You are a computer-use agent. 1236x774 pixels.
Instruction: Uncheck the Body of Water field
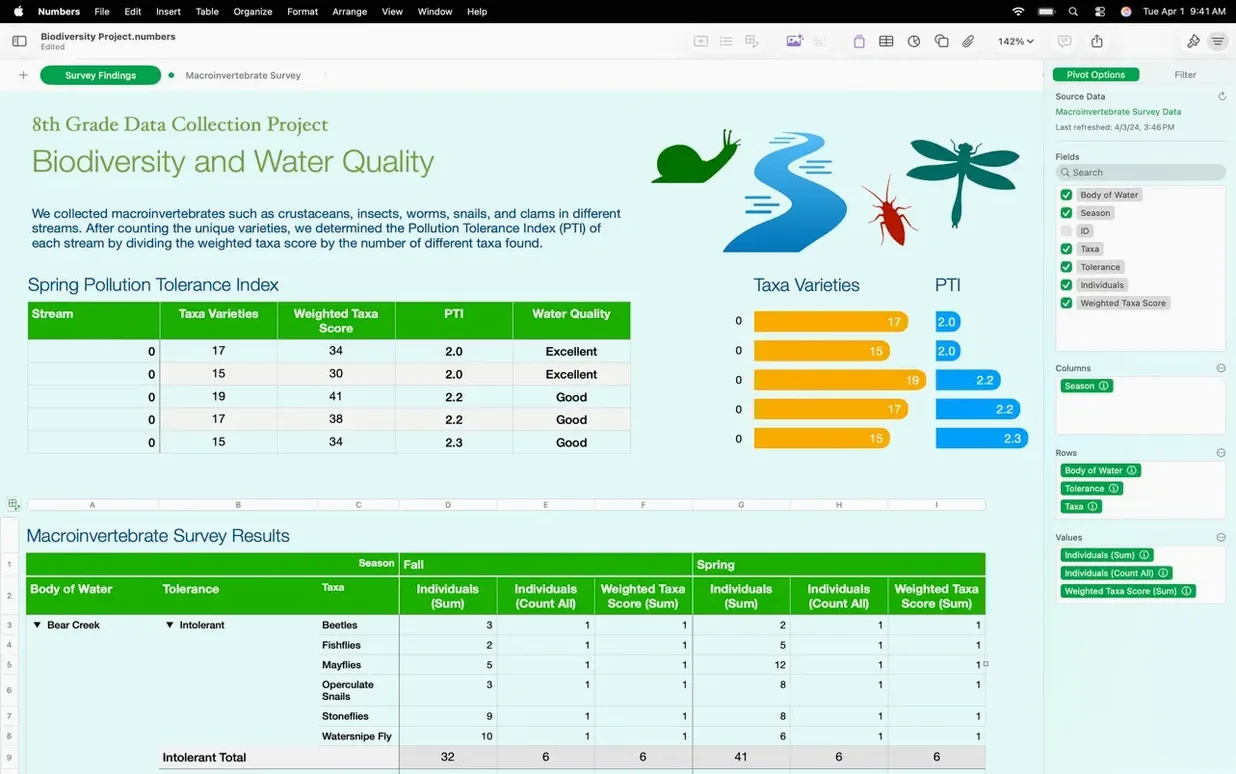[1066, 195]
